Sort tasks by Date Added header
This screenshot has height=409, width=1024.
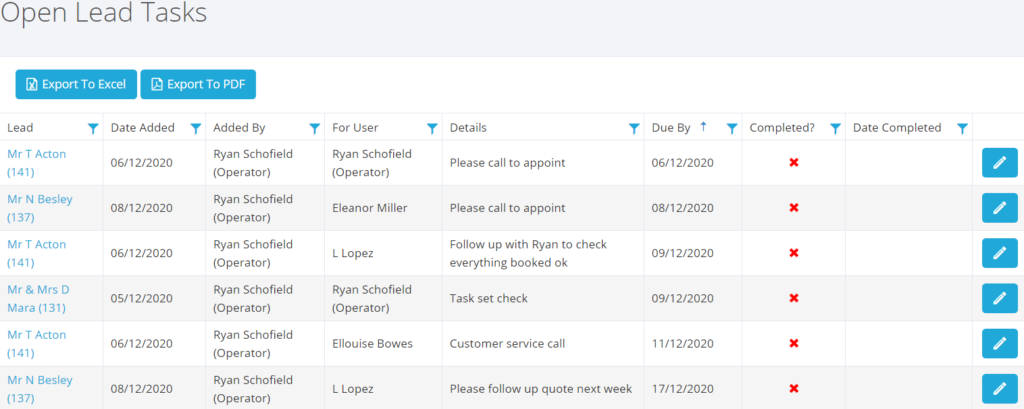[143, 128]
